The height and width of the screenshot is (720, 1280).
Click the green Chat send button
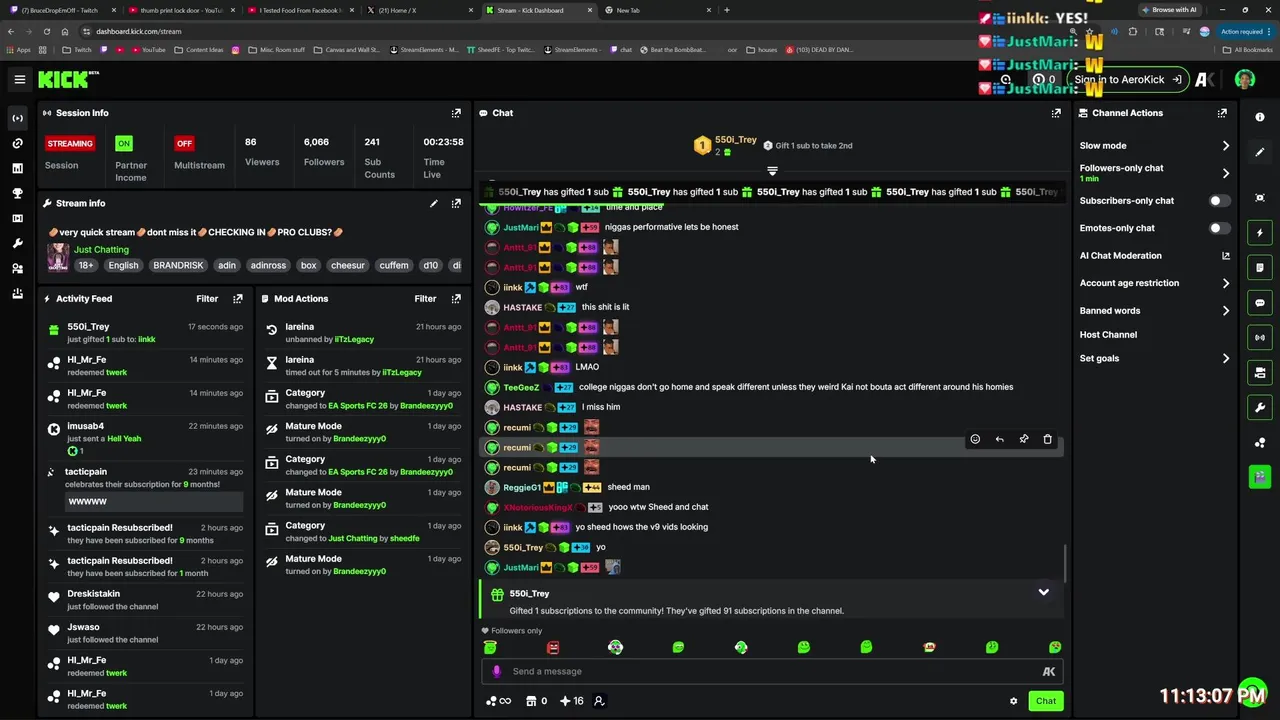(1045, 701)
